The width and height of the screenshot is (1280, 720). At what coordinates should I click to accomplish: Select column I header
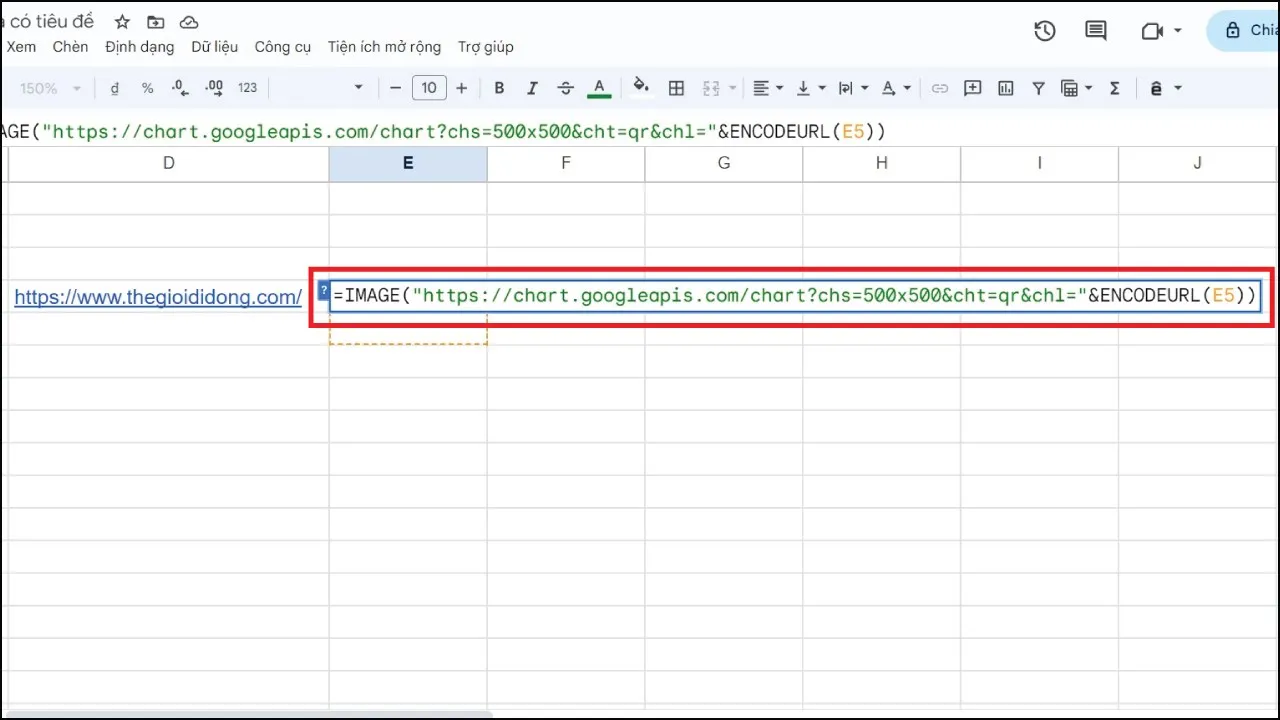coord(1039,163)
